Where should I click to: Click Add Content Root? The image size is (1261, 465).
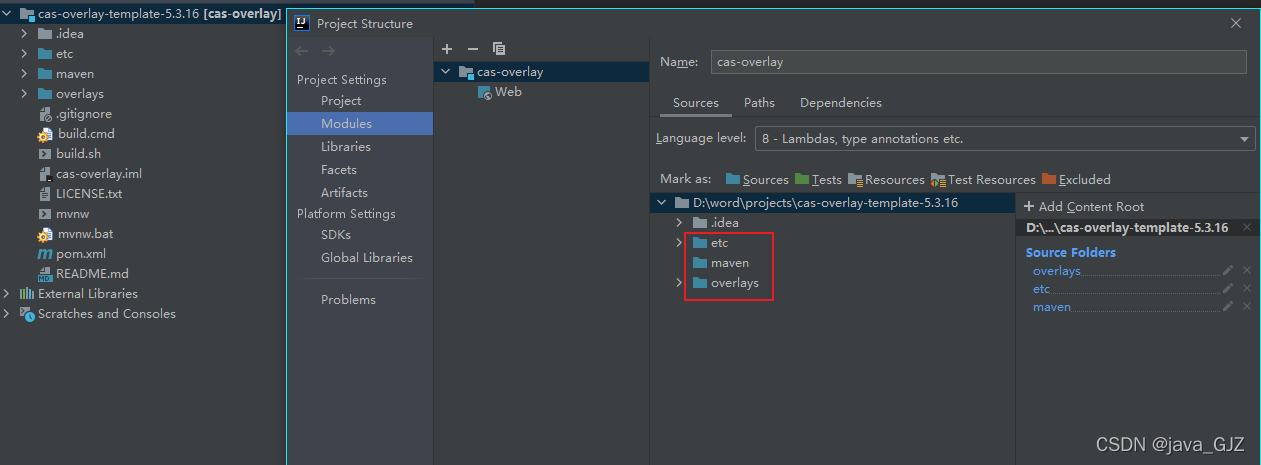(x=1083, y=206)
